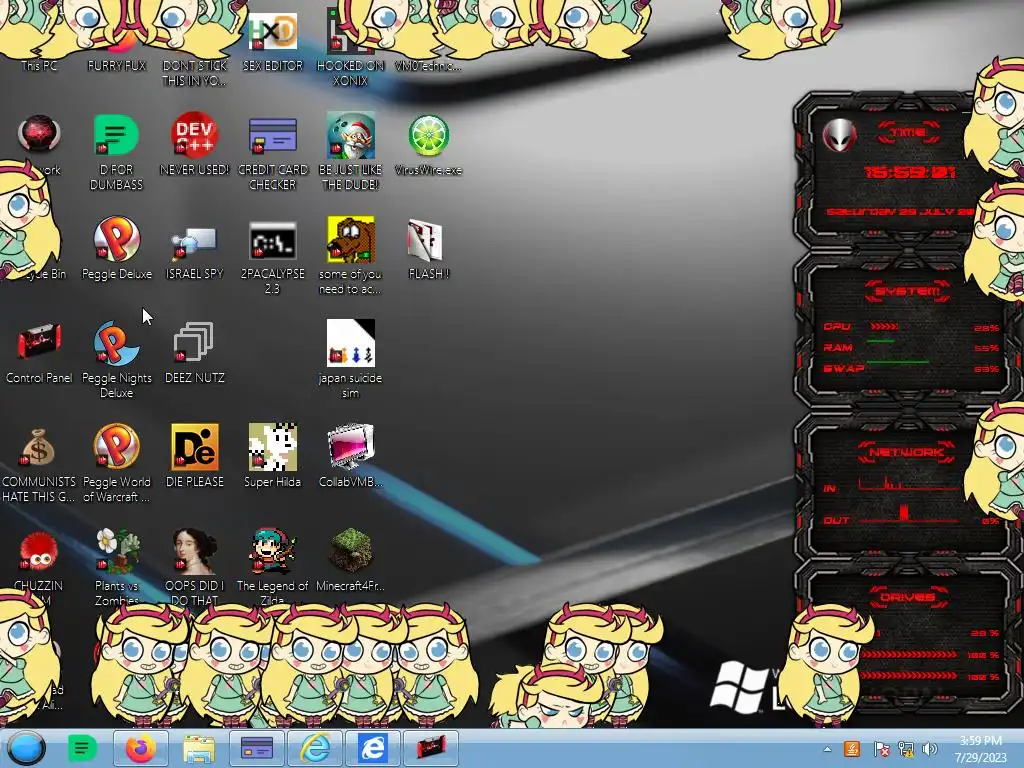Click the 15:59 digital clock readout

pos(909,172)
